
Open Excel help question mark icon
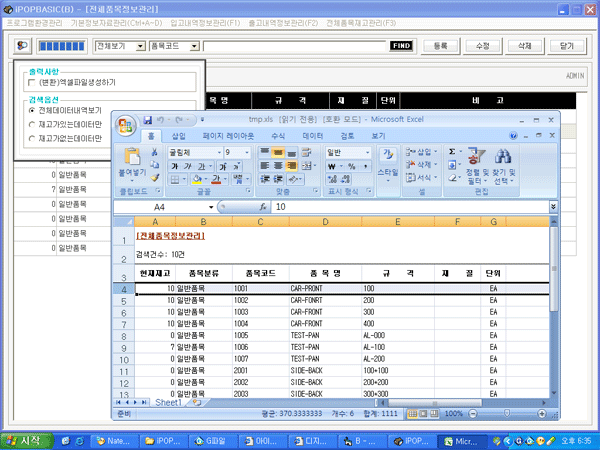click(x=513, y=135)
